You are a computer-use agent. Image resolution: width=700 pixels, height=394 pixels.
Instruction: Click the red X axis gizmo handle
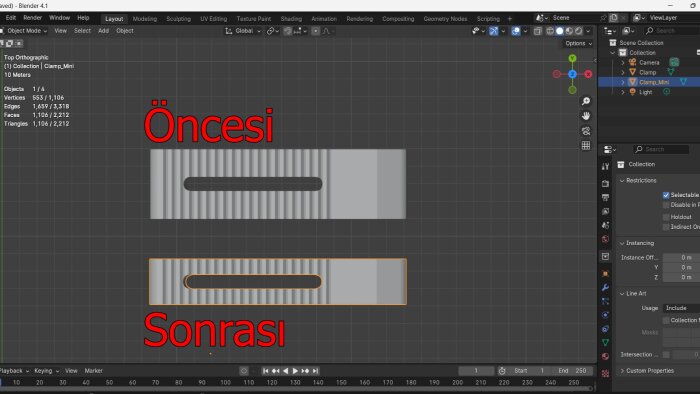click(588, 74)
